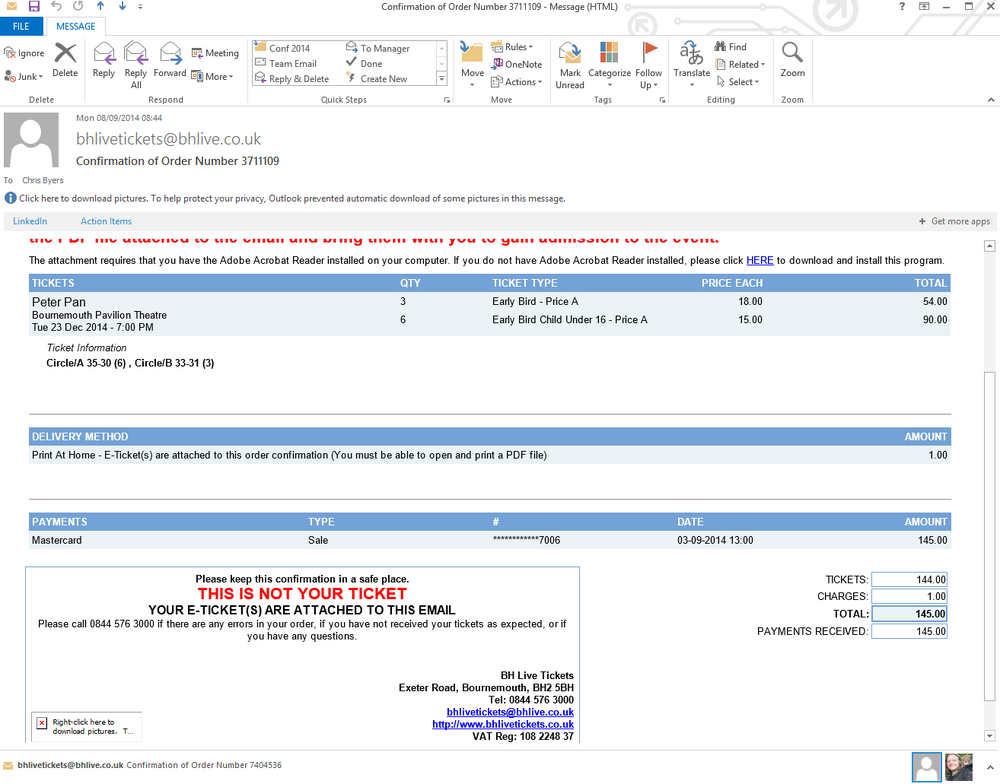Viewport: 1000px width, 784px height.
Task: Go to previous item arrow
Action: (100, 6)
